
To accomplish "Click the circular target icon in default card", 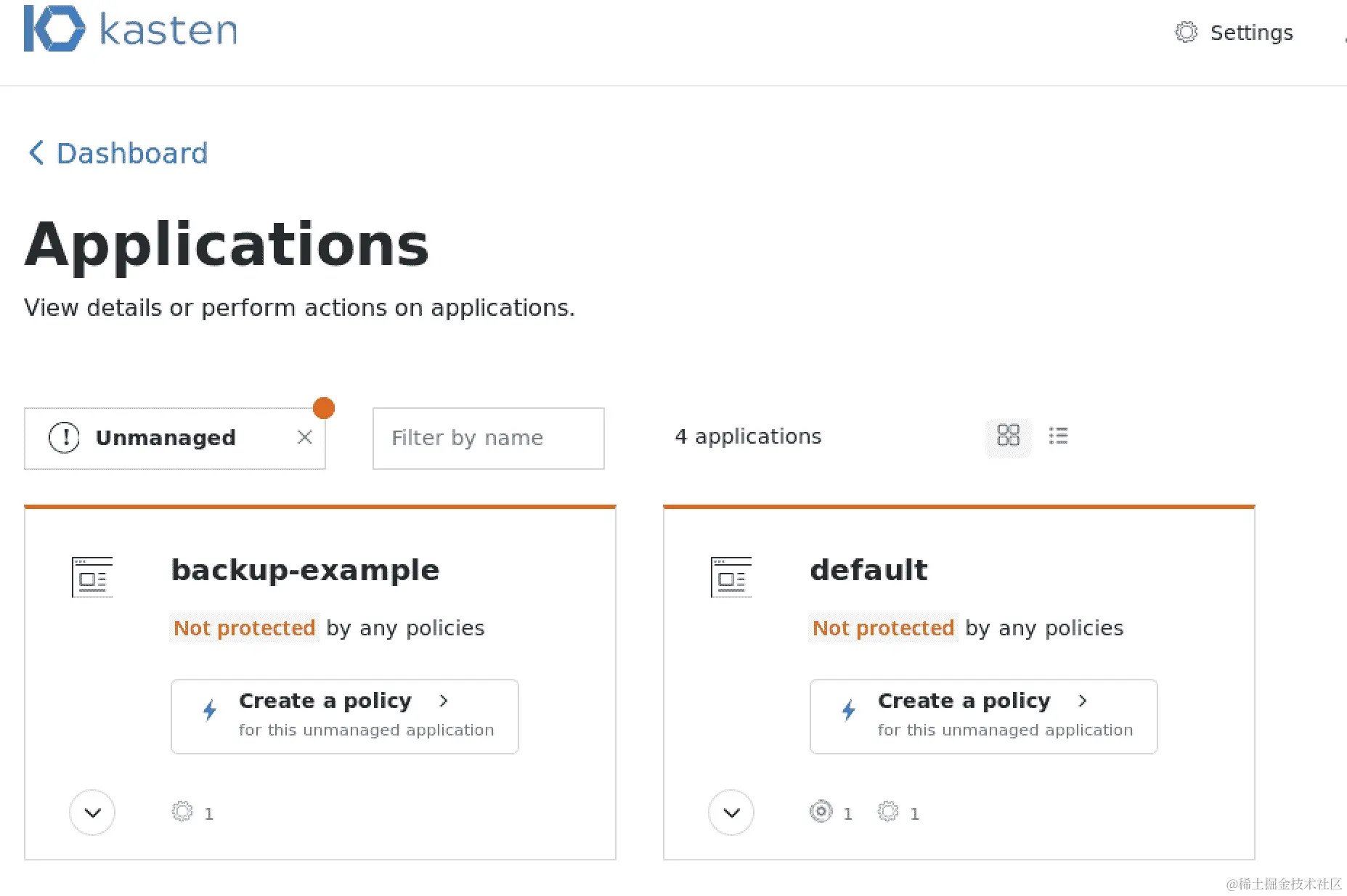I will point(821,812).
